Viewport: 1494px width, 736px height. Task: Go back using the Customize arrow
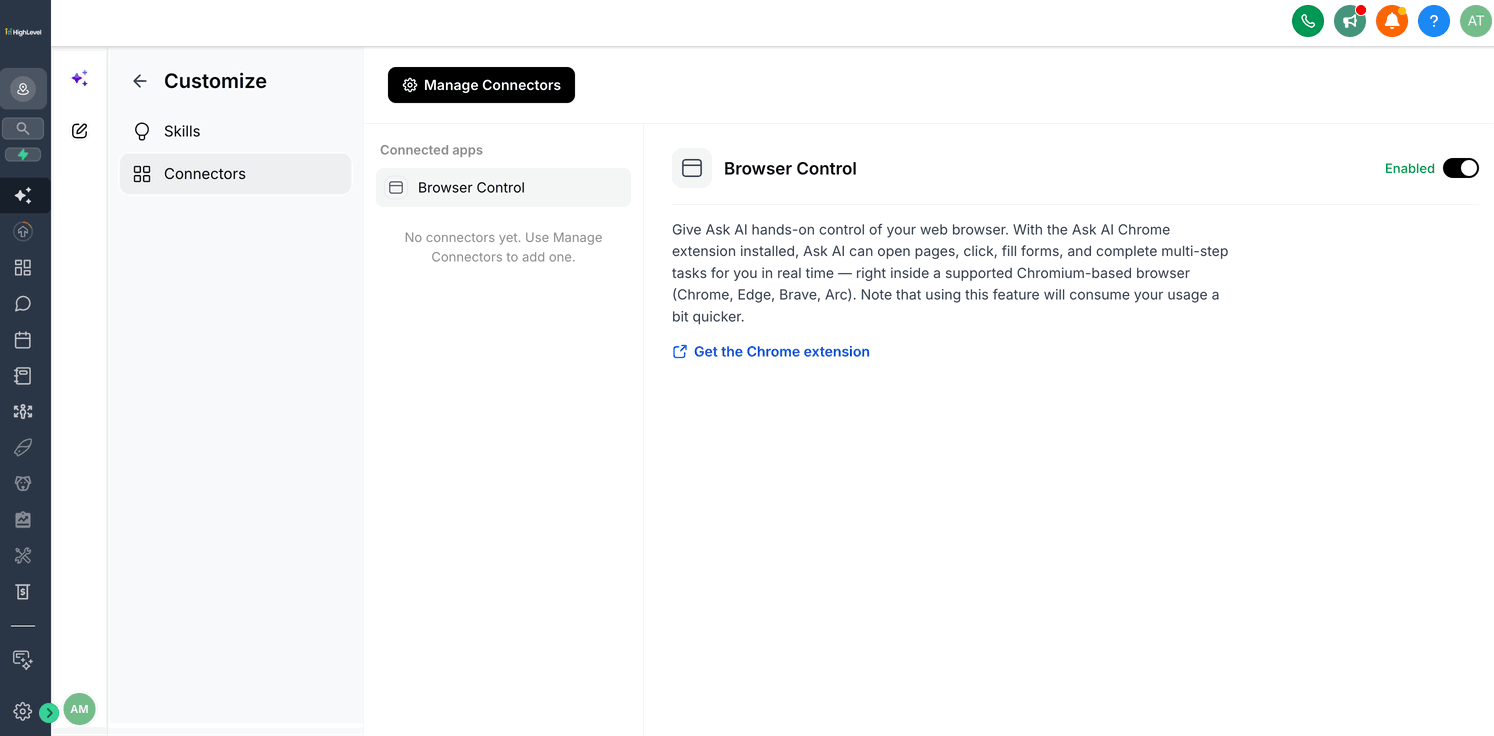tap(140, 81)
